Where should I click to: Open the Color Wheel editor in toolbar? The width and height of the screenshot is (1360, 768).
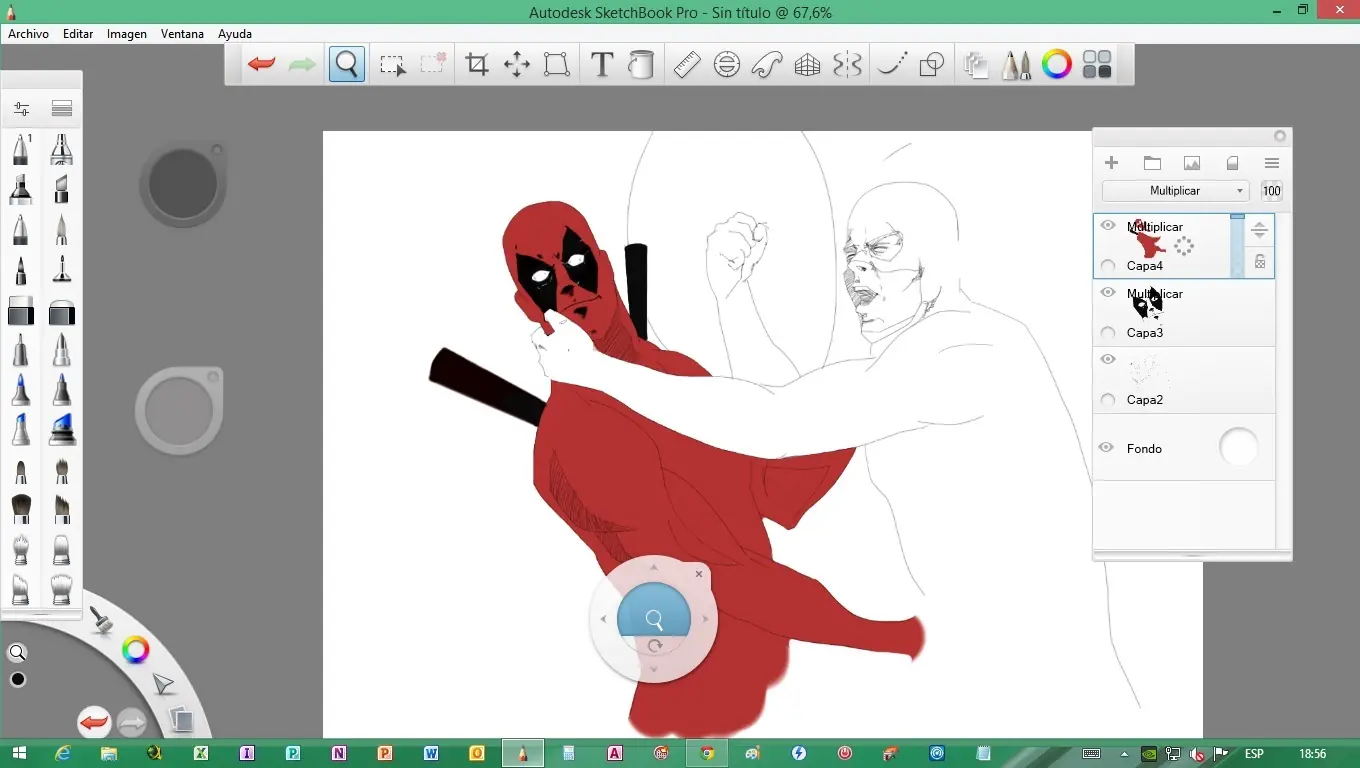(x=1057, y=65)
